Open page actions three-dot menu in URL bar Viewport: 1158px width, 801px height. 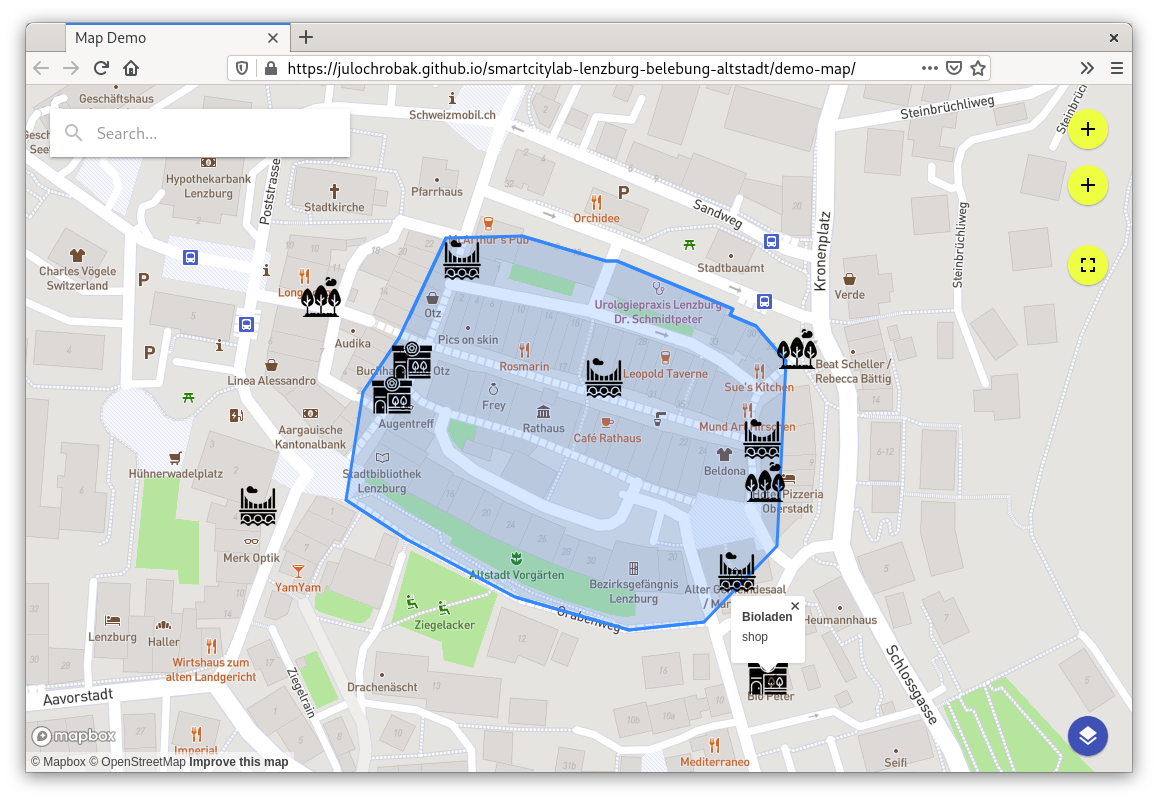(930, 68)
